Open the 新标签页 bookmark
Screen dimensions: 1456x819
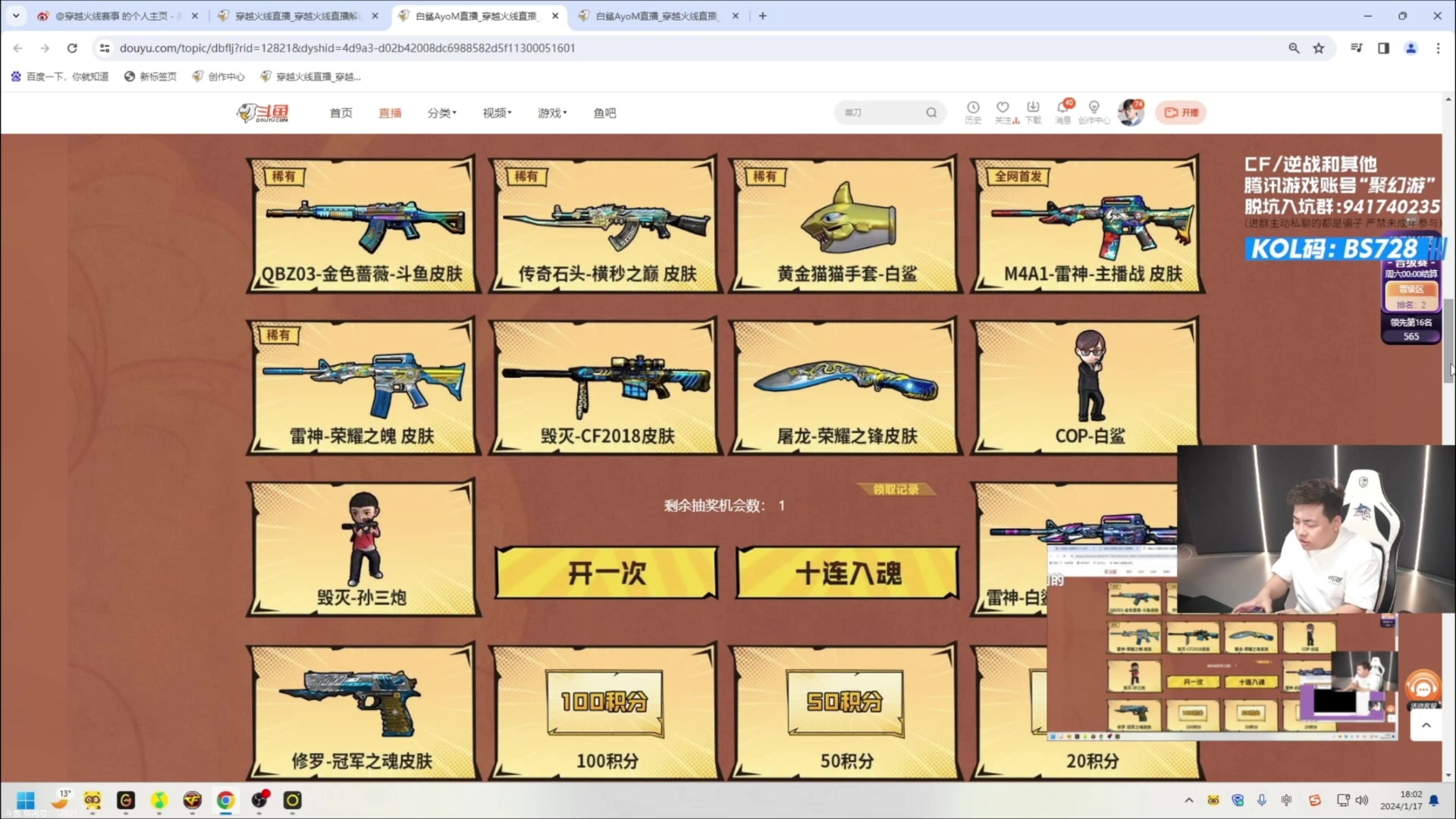(150, 77)
